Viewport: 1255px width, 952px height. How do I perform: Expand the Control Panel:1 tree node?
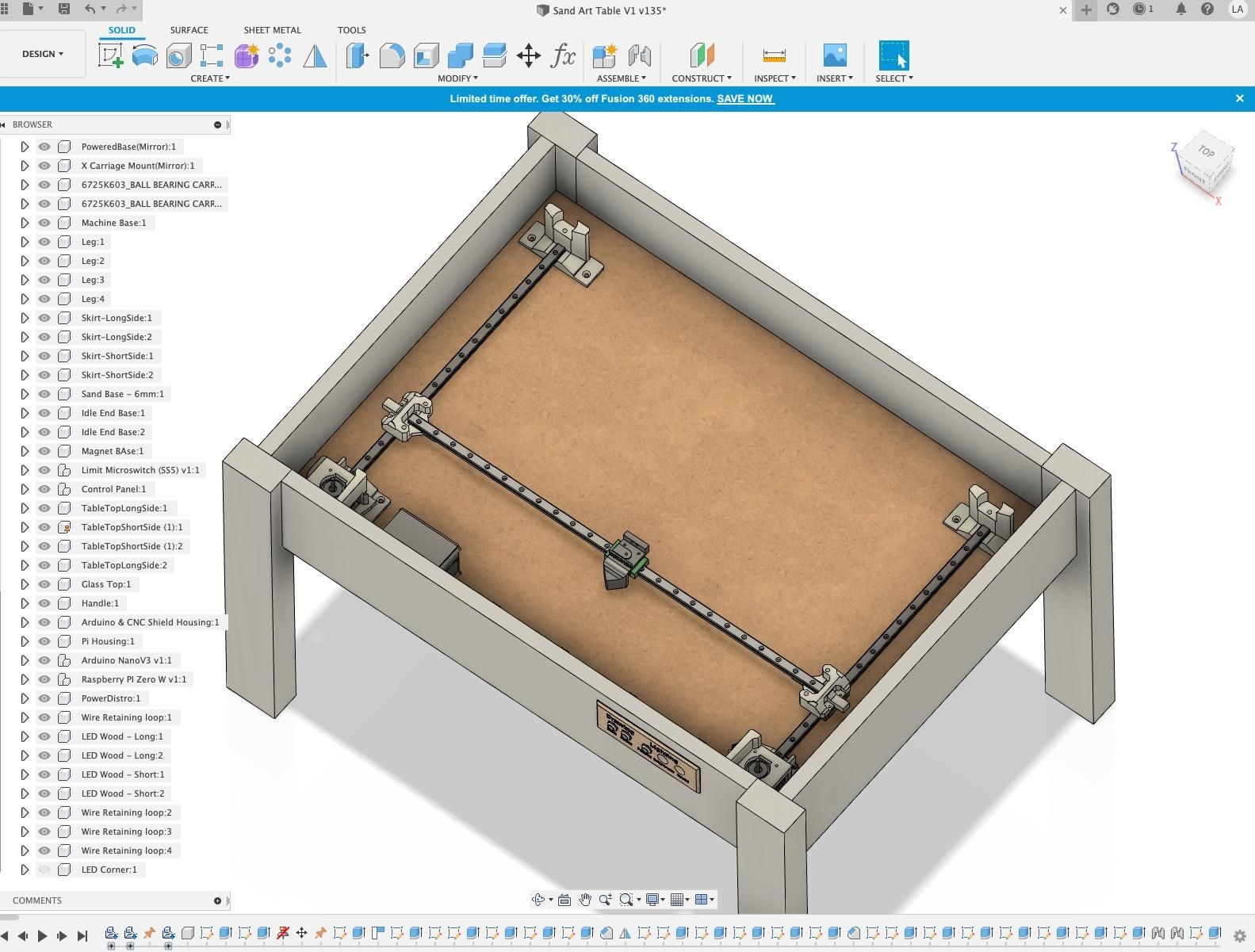(25, 489)
